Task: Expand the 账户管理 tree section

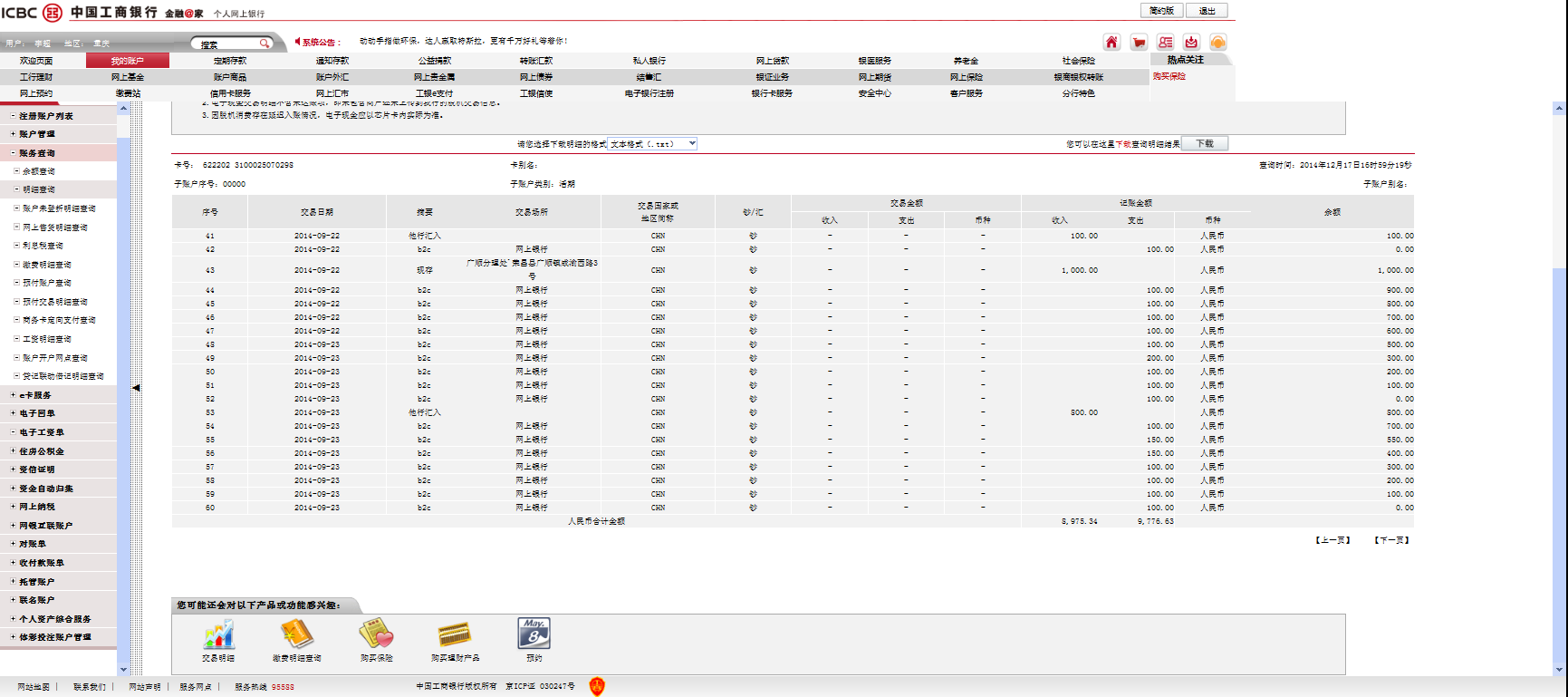Action: [13, 134]
